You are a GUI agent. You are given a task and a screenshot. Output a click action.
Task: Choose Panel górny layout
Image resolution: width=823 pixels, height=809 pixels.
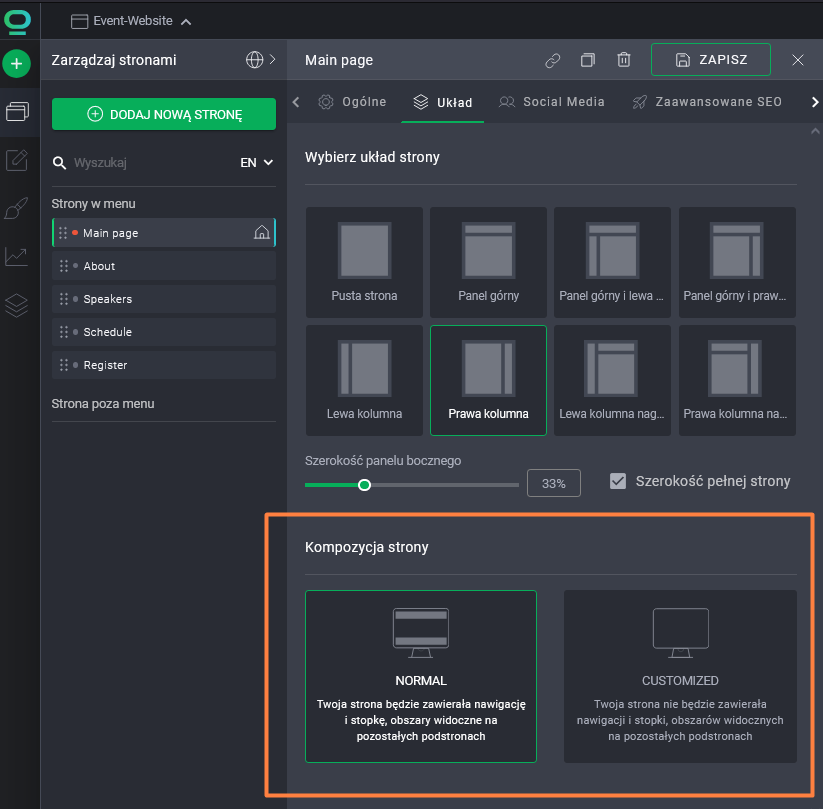tap(488, 262)
